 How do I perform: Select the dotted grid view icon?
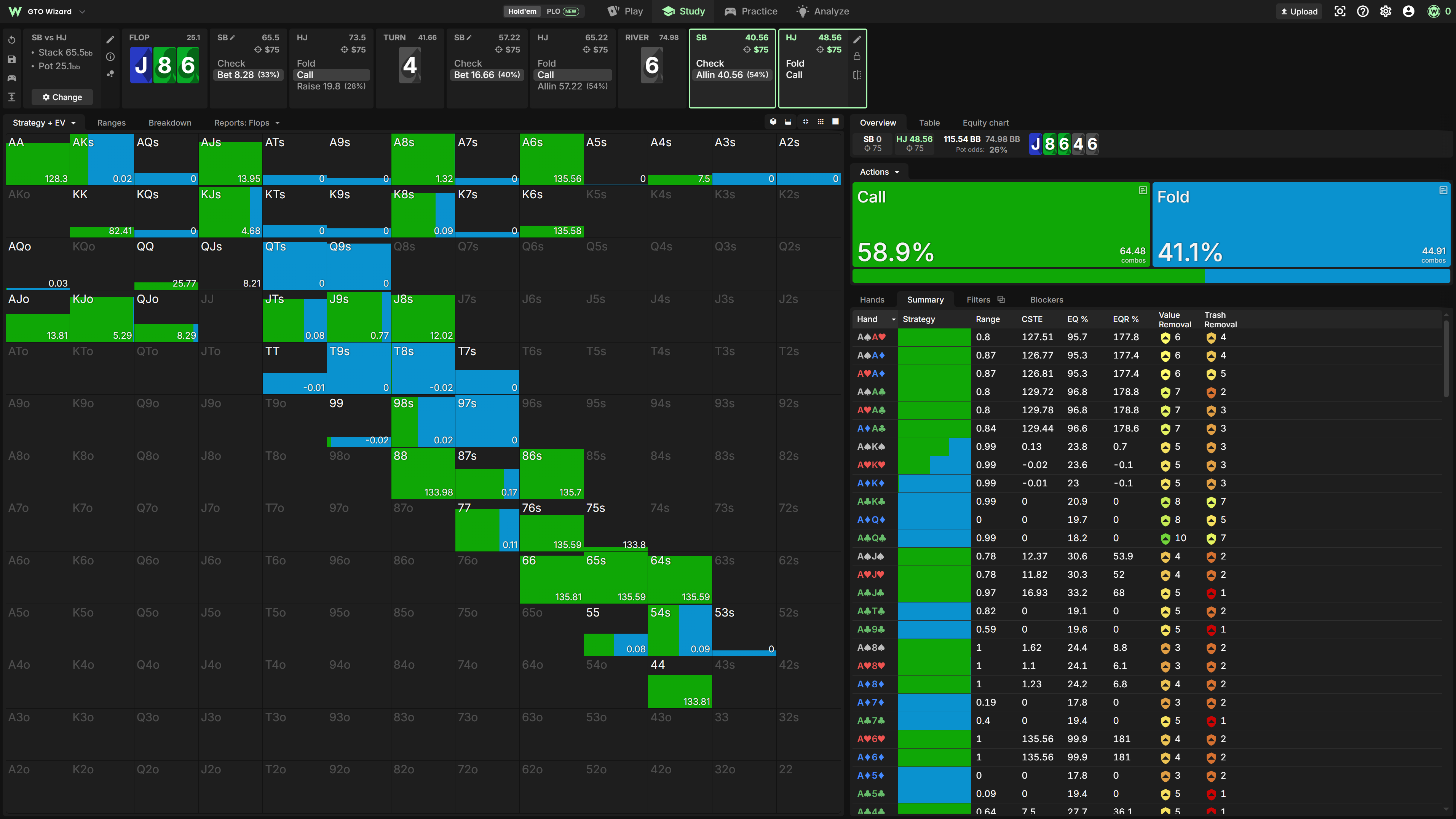click(x=820, y=122)
